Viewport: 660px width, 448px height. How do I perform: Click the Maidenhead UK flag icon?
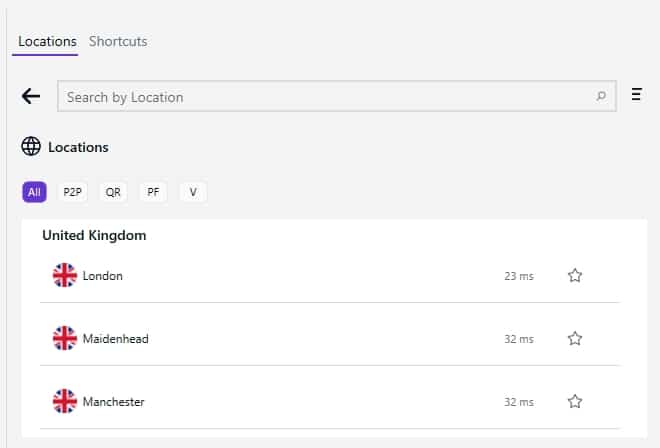pos(65,338)
